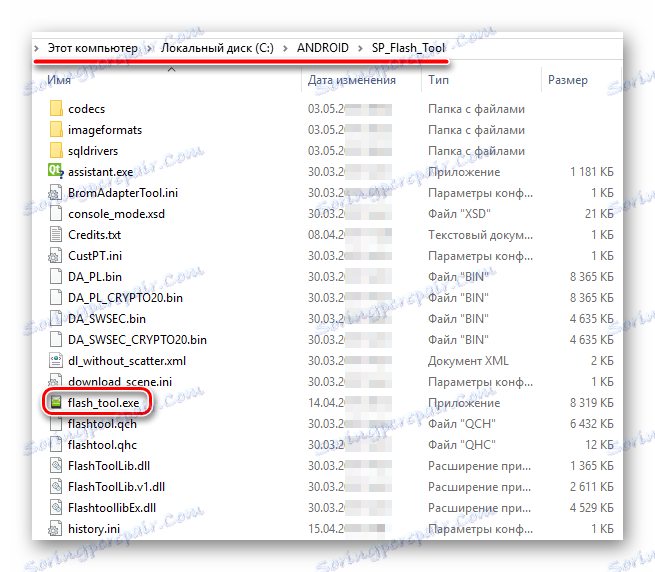This screenshot has height=572, width=655.
Task: Click the DA_SWSEC.bin file icon
Action: click(56, 318)
